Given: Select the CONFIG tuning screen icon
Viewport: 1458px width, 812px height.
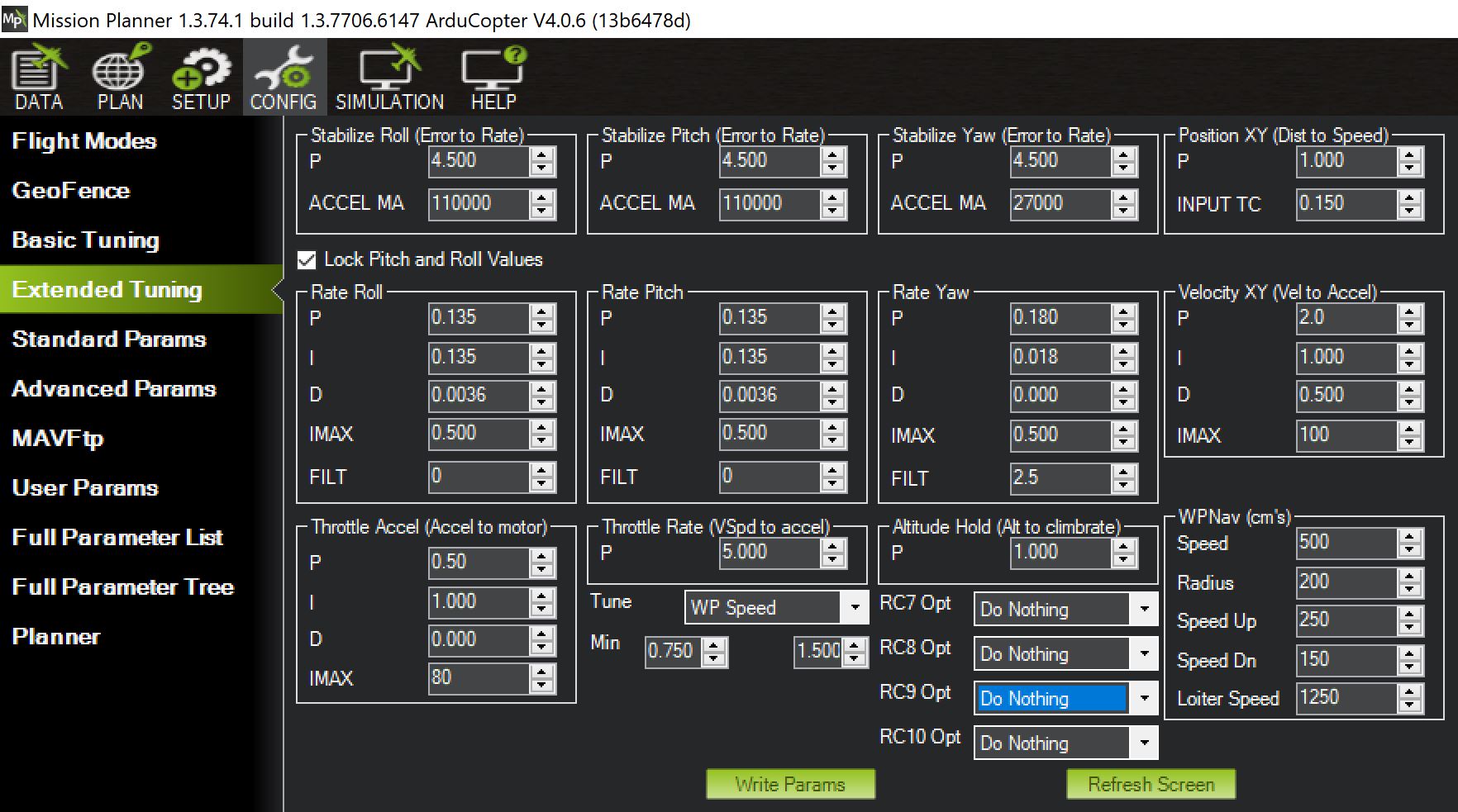Looking at the screenshot, I should click(283, 78).
